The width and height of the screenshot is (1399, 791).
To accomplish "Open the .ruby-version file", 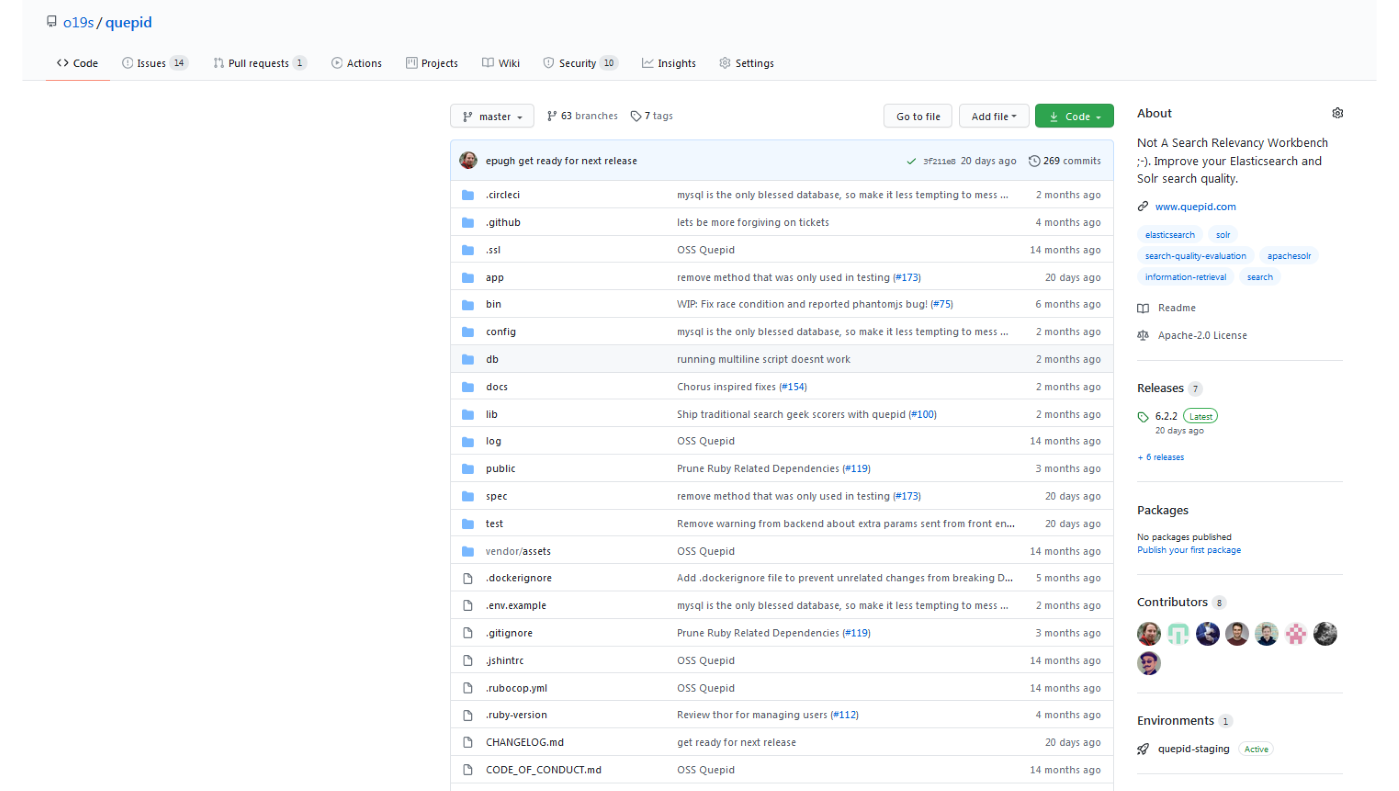I will tap(516, 715).
